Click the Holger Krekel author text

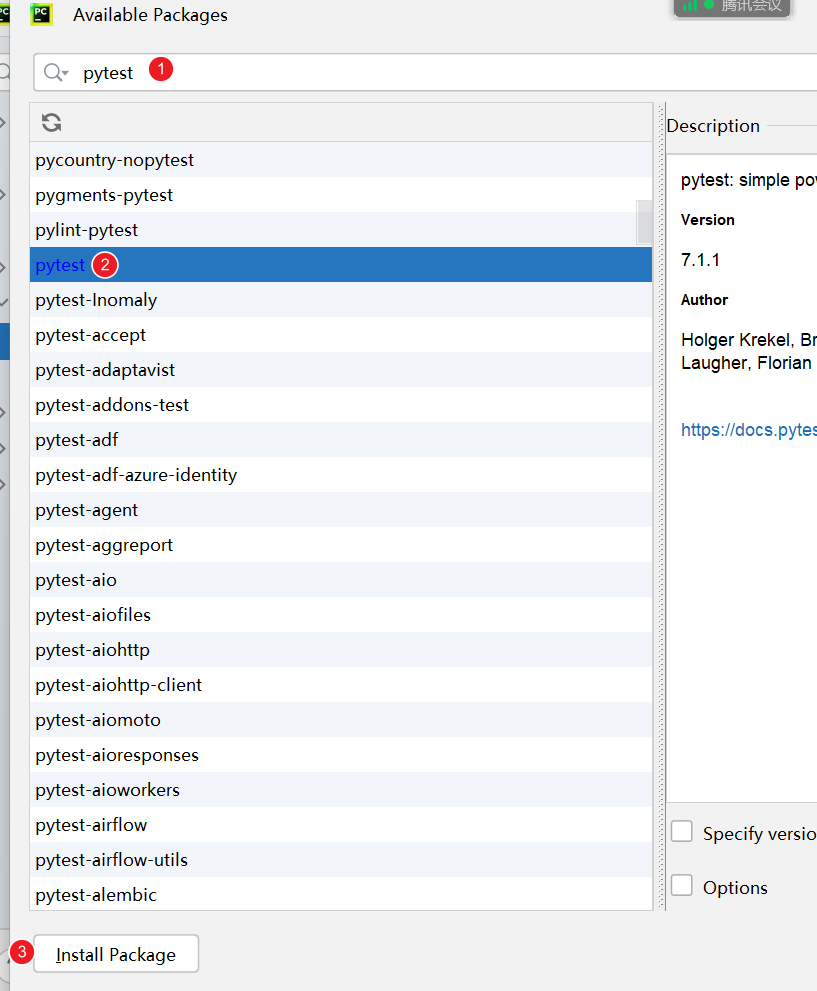click(749, 351)
